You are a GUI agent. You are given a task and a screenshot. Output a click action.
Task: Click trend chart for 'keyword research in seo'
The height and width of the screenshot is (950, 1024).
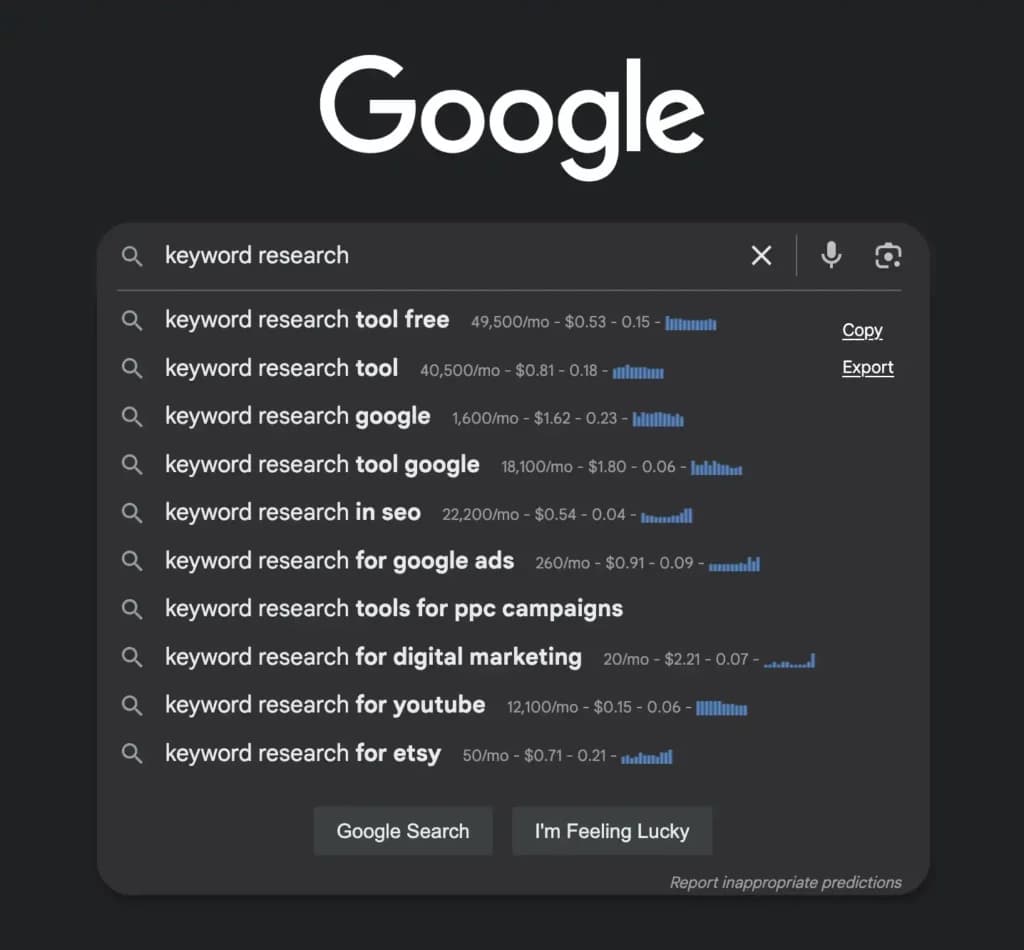pos(667,516)
